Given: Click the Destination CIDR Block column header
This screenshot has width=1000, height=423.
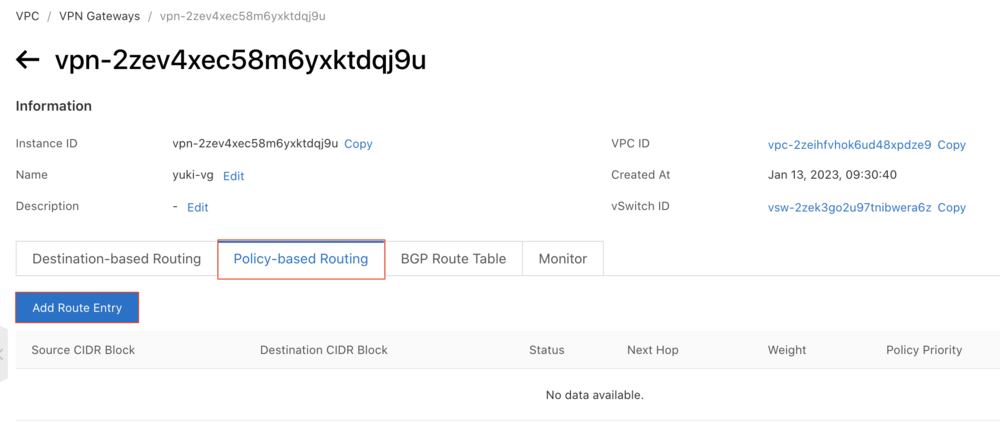Looking at the screenshot, I should (x=323, y=350).
